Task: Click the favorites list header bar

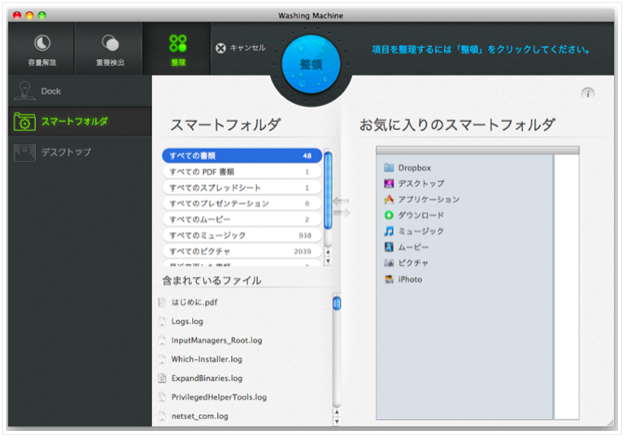Action: (477, 151)
